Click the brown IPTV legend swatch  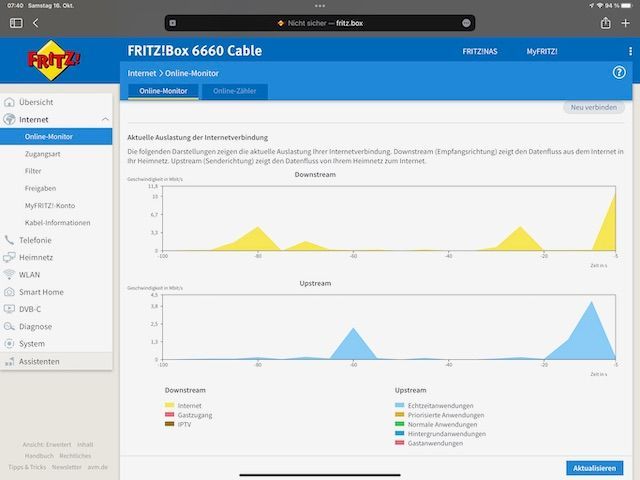point(169,424)
